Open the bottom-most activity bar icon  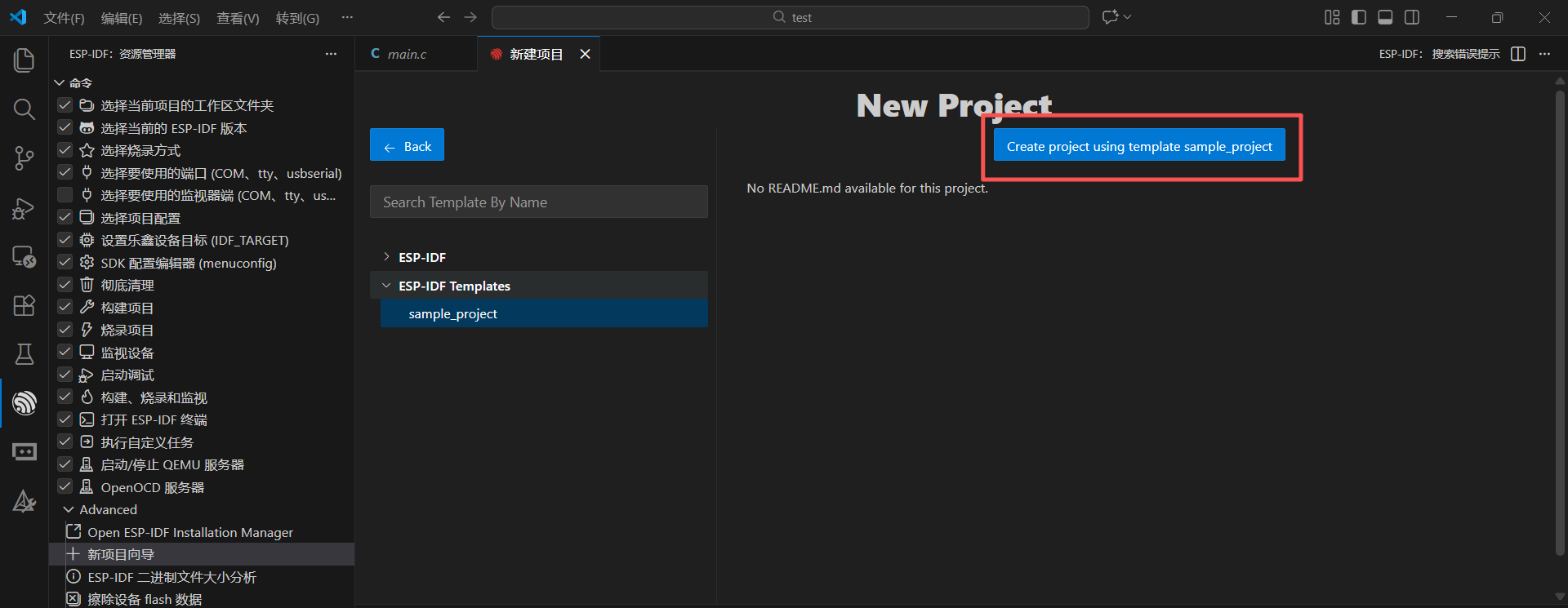(24, 500)
